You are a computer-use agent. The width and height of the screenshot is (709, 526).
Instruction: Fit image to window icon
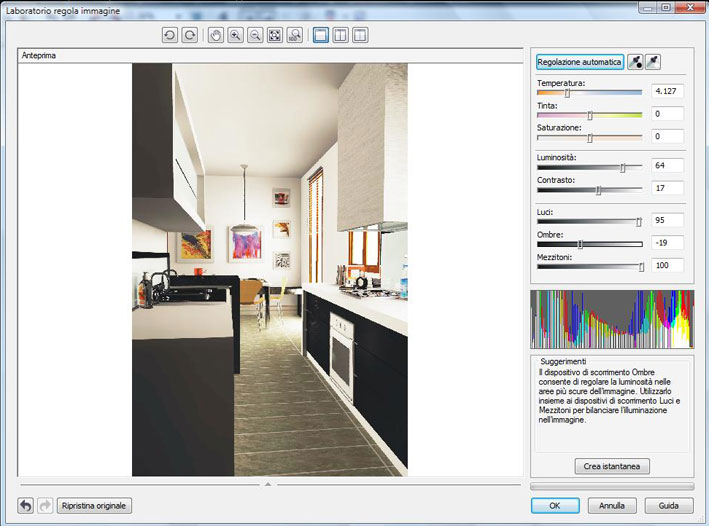275,35
